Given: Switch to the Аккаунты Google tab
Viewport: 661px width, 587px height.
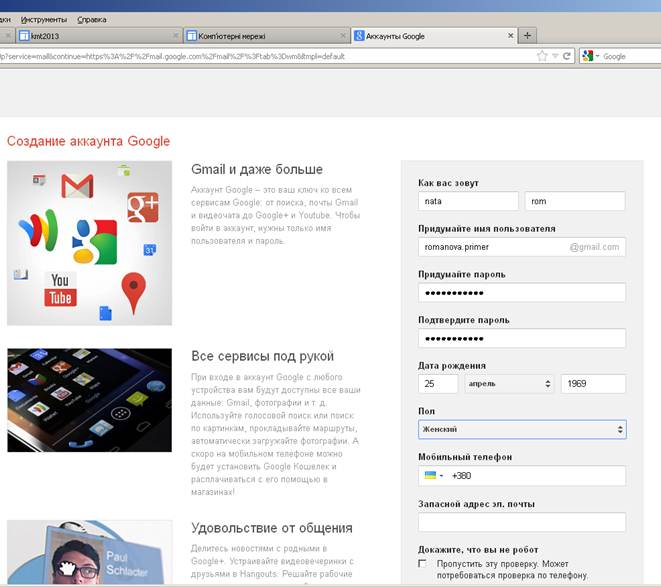Looking at the screenshot, I should (434, 36).
